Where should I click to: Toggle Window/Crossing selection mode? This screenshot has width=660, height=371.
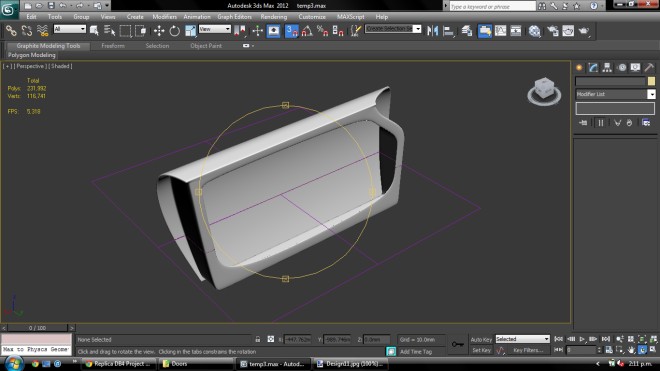[x=140, y=31]
